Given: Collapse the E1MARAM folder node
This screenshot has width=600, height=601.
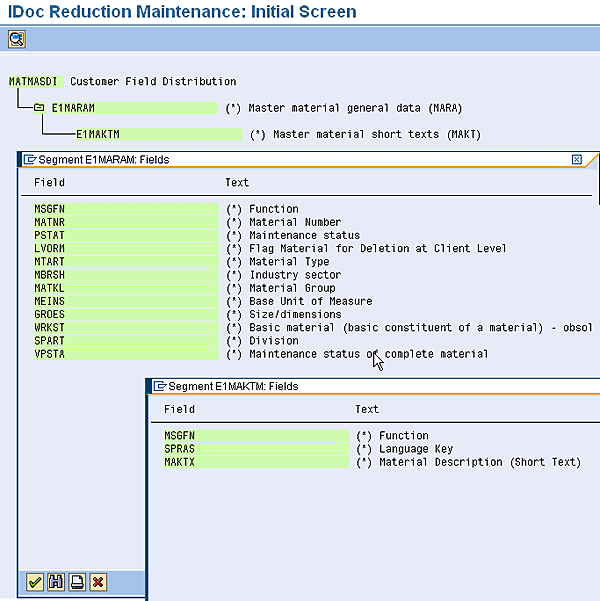Looking at the screenshot, I should point(38,108).
